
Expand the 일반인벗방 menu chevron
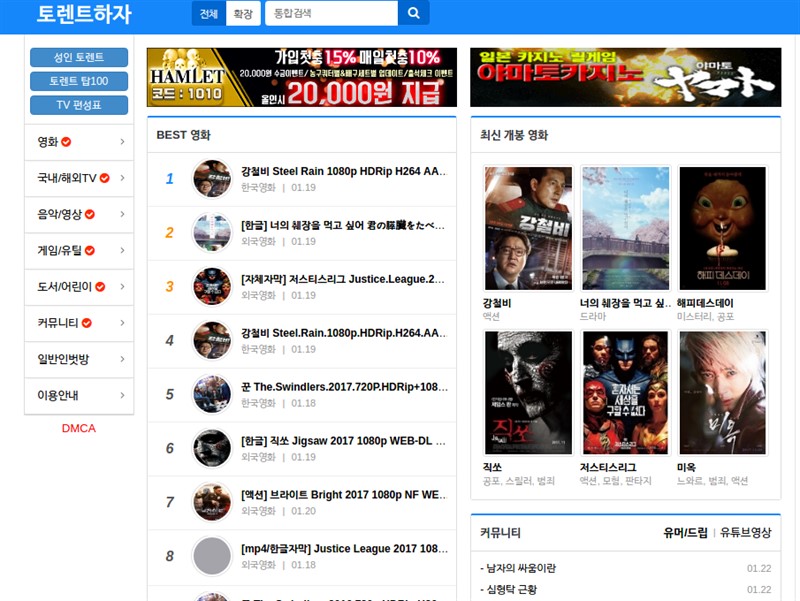(122, 359)
